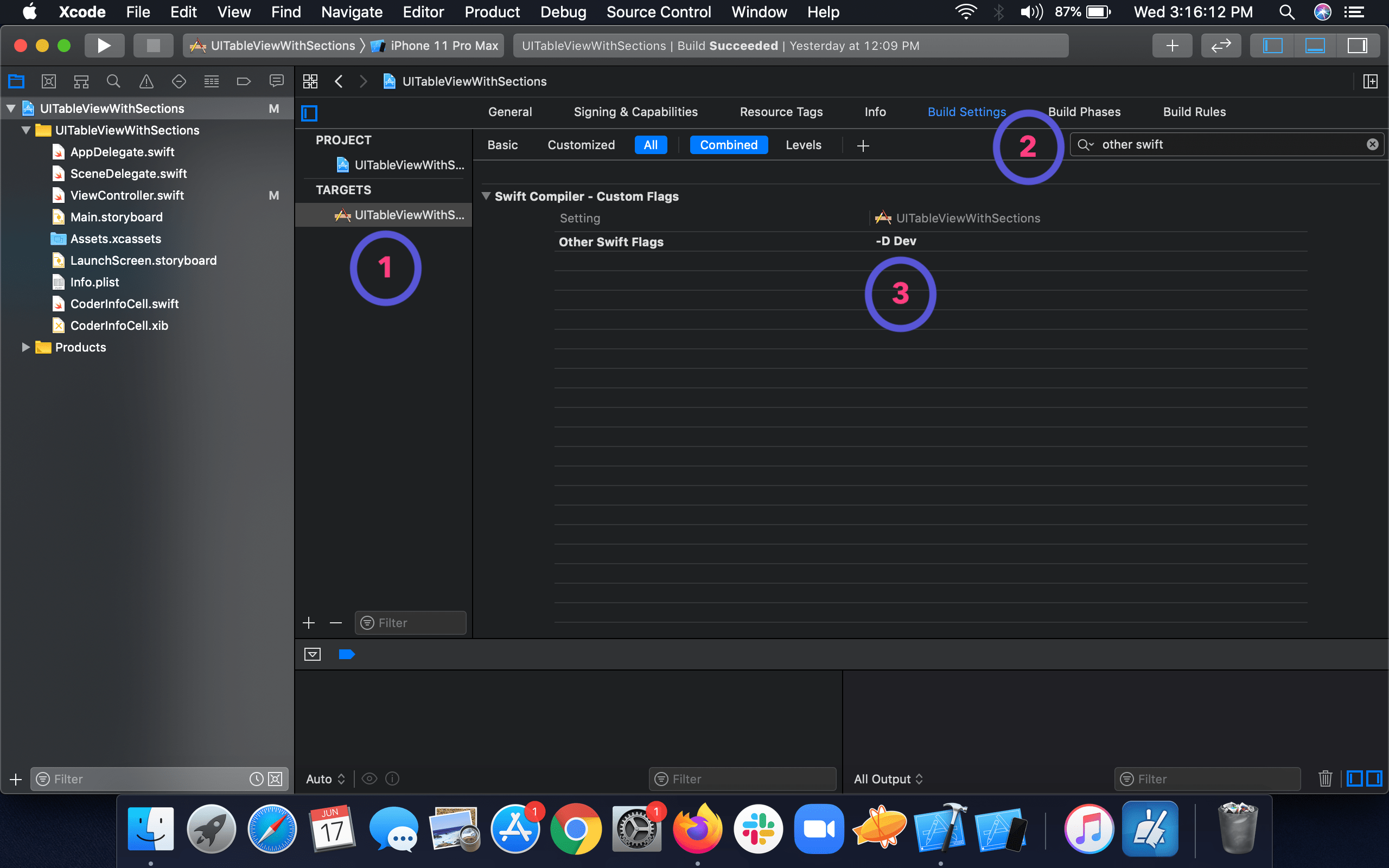The width and height of the screenshot is (1389, 868).
Task: Select the Test navigator diamond icon
Action: click(x=179, y=81)
